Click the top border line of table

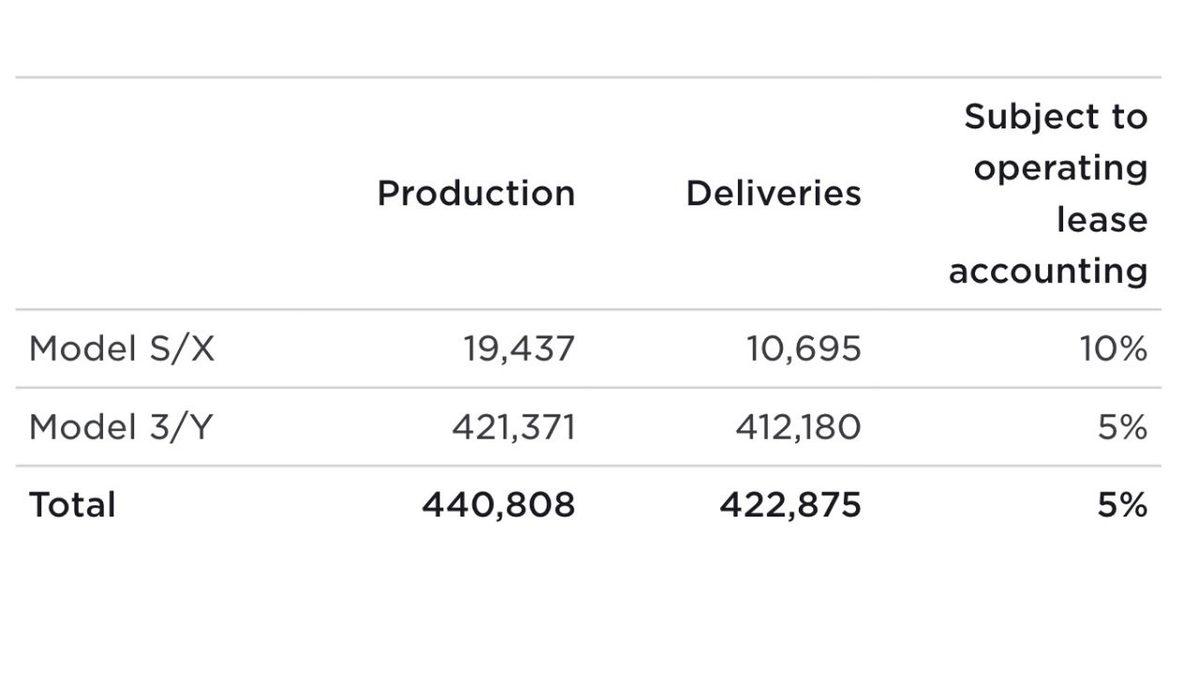[x=588, y=77]
